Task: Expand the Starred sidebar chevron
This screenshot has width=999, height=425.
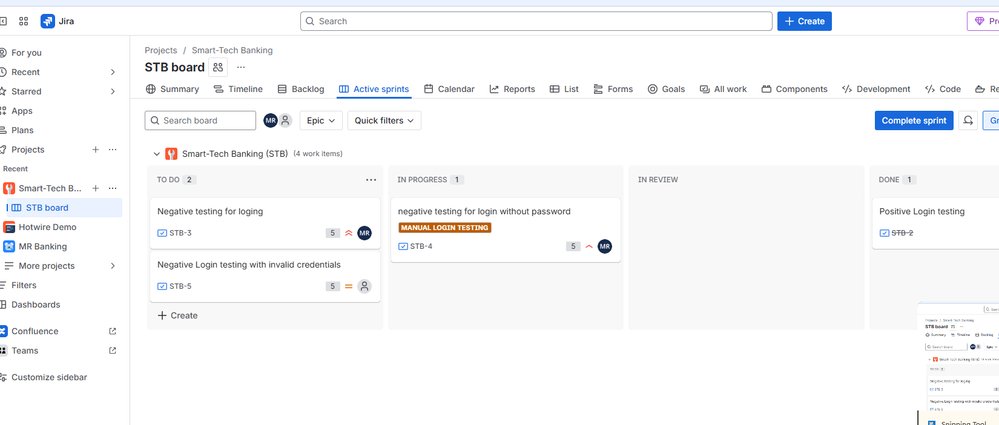Action: [x=113, y=92]
